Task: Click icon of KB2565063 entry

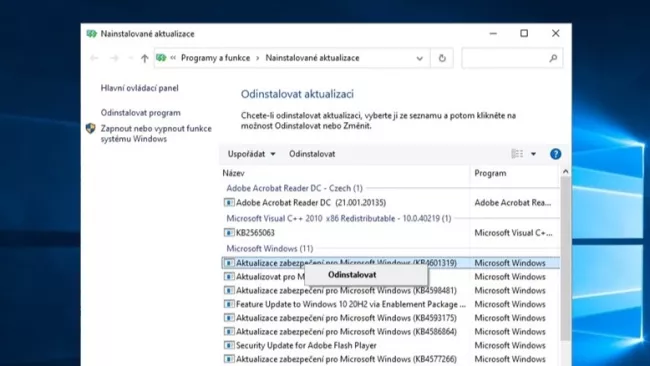Action: [229, 233]
